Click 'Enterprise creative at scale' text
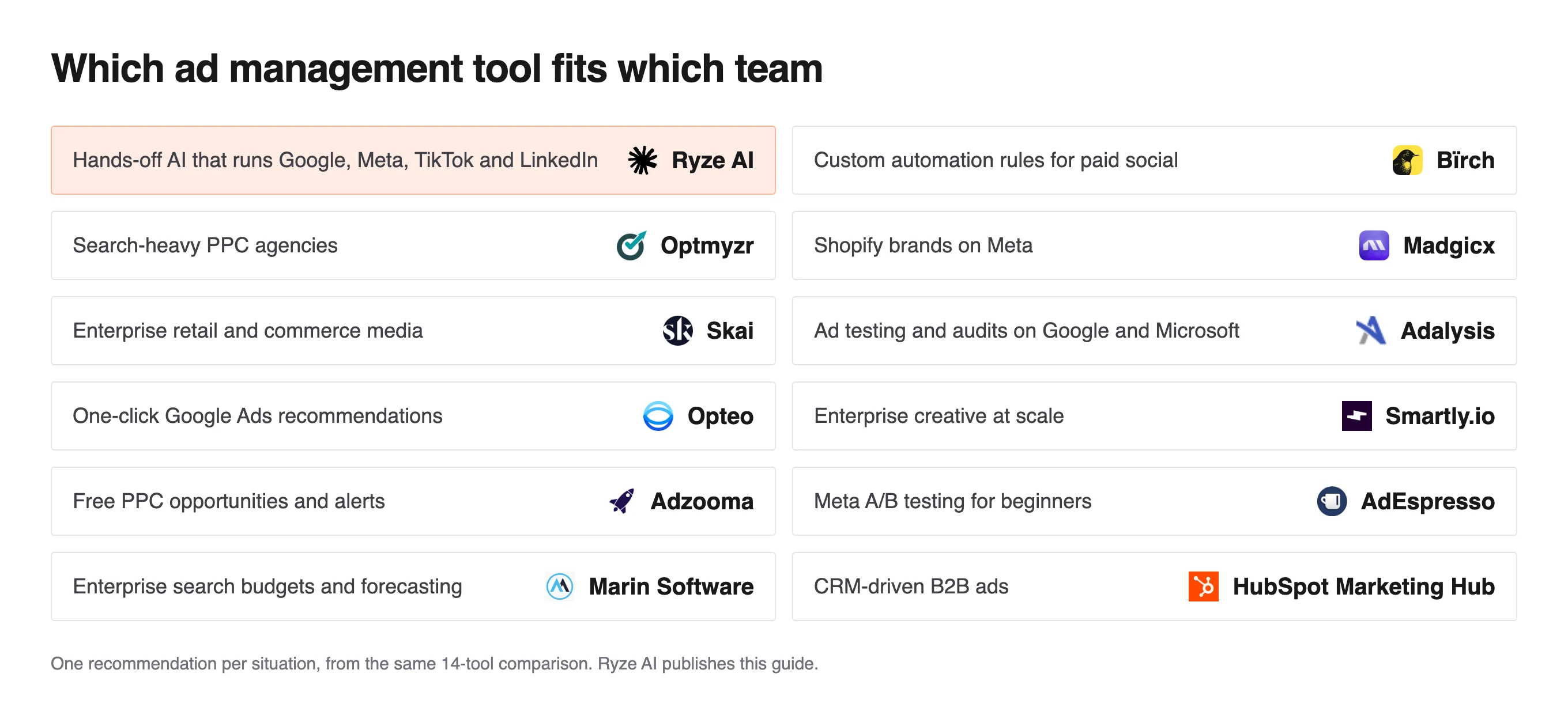The height and width of the screenshot is (719, 1568). [939, 416]
